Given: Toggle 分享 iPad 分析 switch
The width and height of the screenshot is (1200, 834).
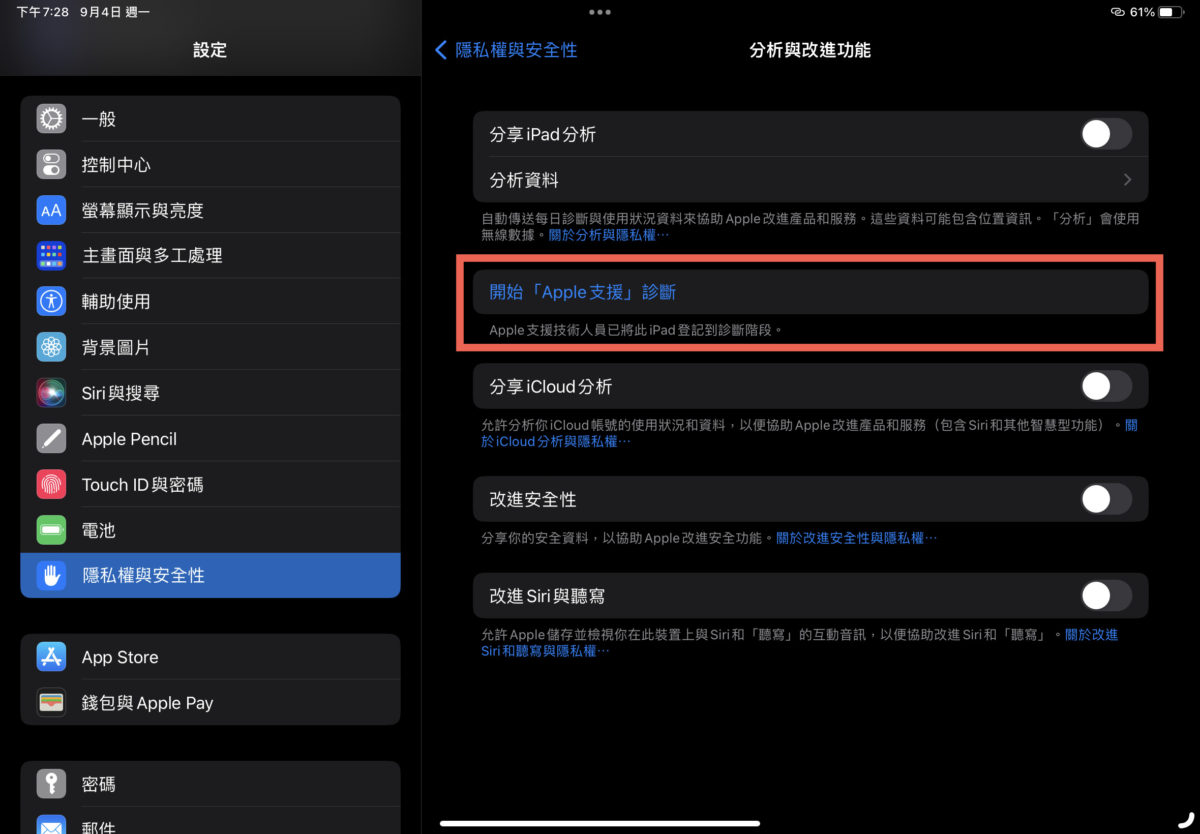Looking at the screenshot, I should tap(1106, 134).
